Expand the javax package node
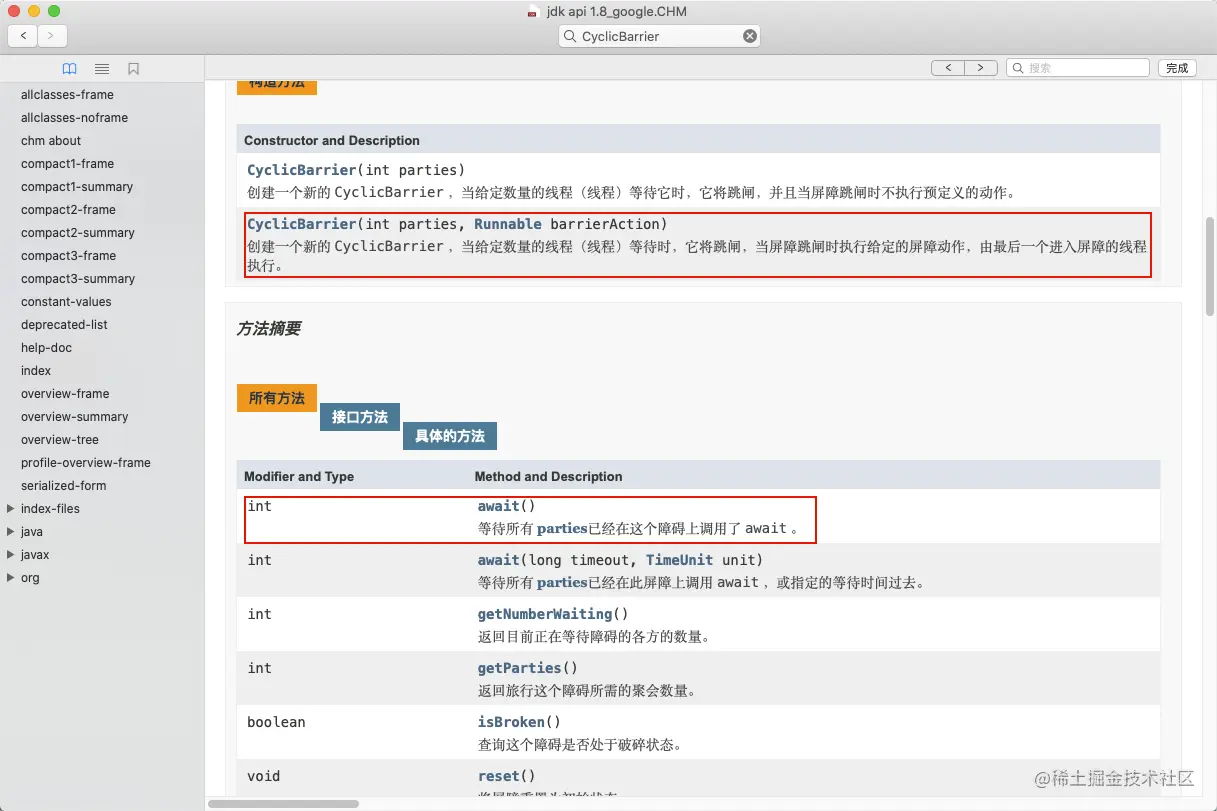 click(x=10, y=555)
